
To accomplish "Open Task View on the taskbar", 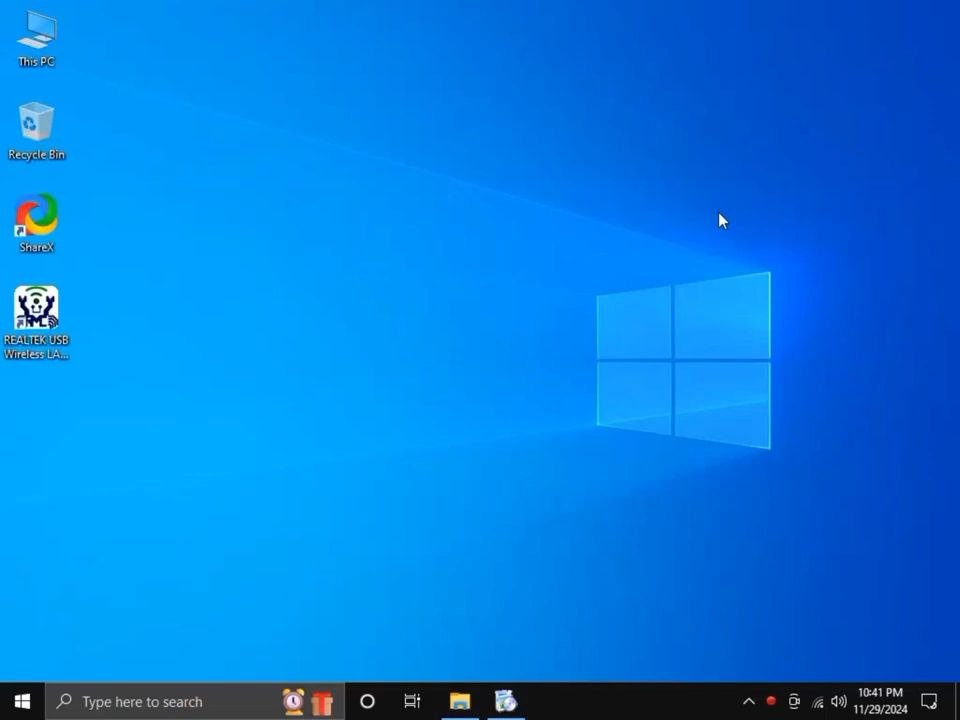I will (x=412, y=701).
